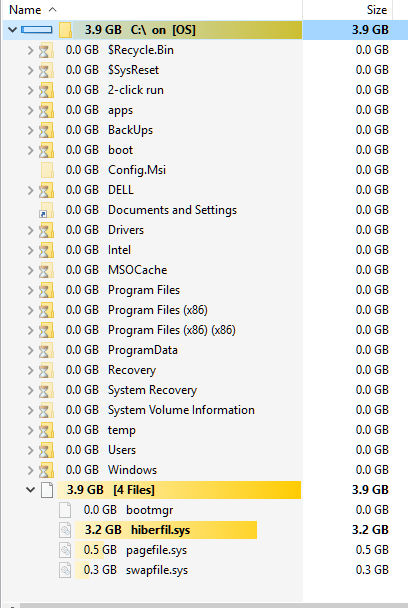The width and height of the screenshot is (408, 608).
Task: Collapse the C:\ on [OS] root node
Action: tap(12, 29)
